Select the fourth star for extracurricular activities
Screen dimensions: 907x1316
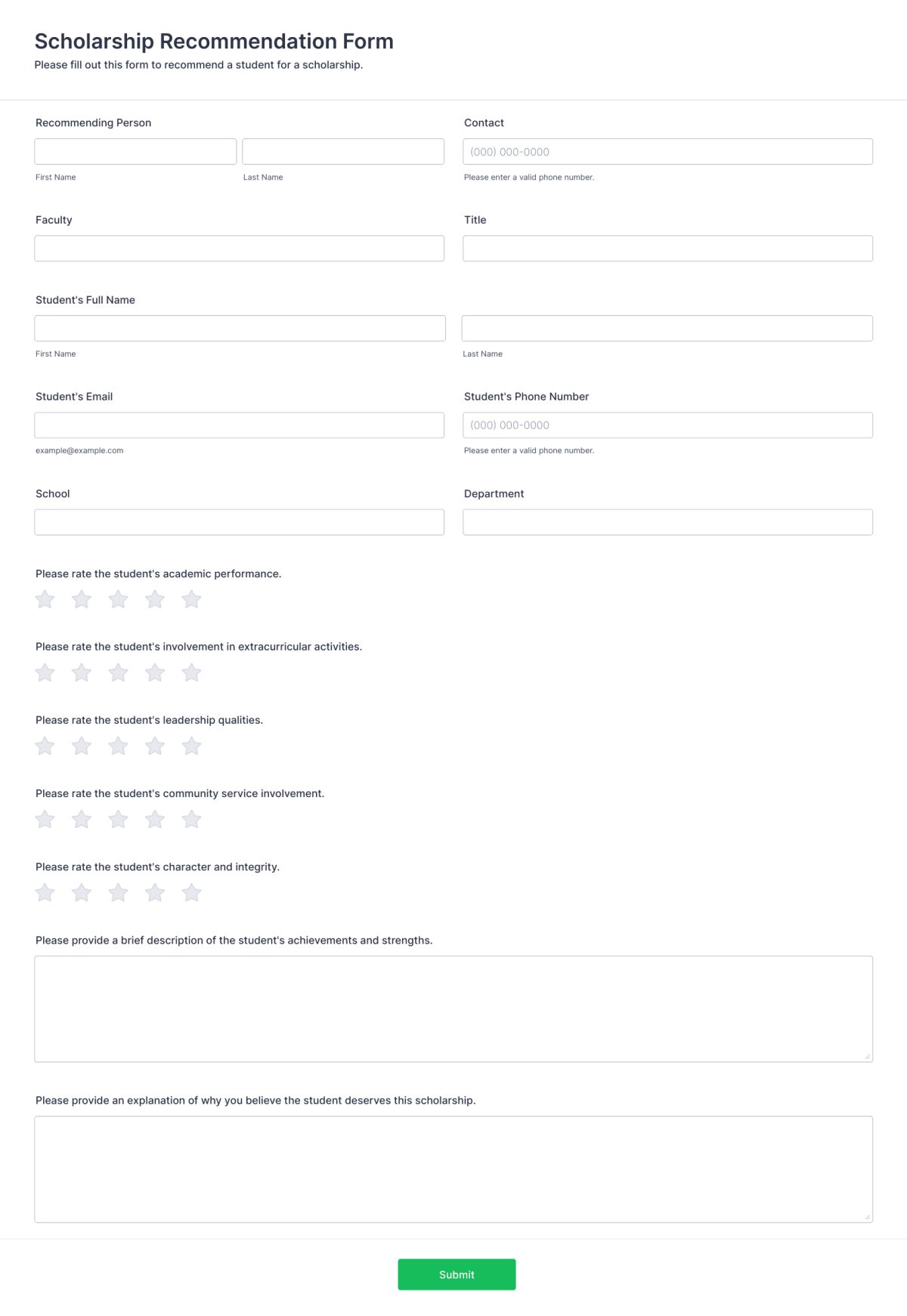[x=154, y=672]
